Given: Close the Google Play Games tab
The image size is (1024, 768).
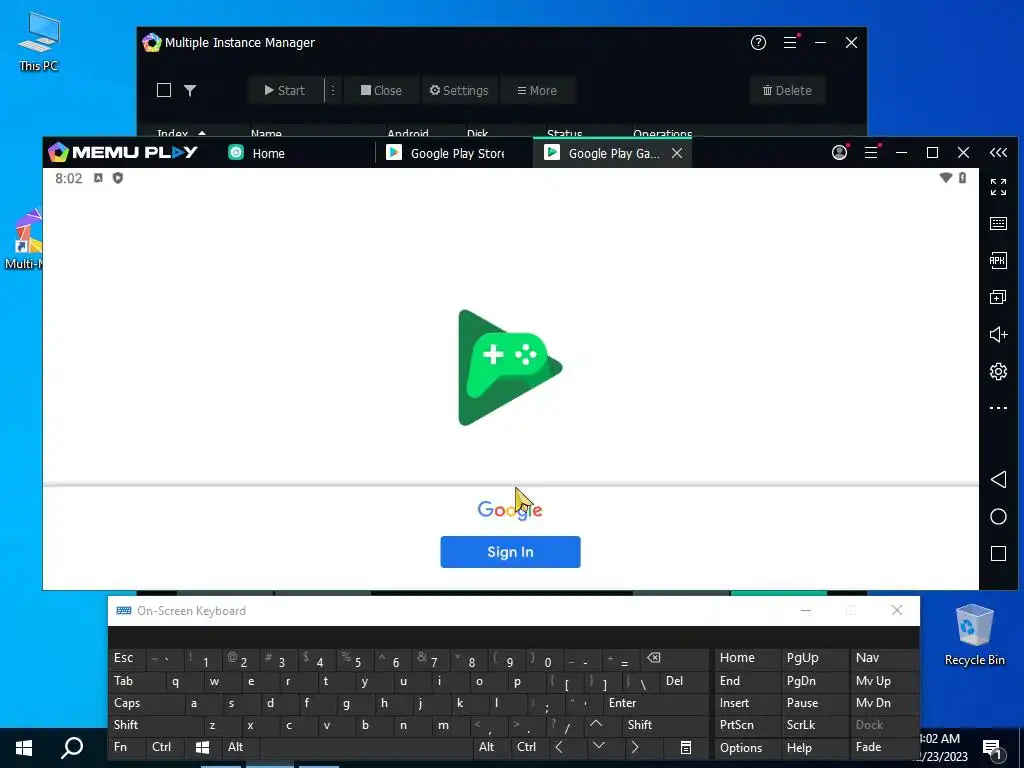Looking at the screenshot, I should pyautogui.click(x=677, y=153).
